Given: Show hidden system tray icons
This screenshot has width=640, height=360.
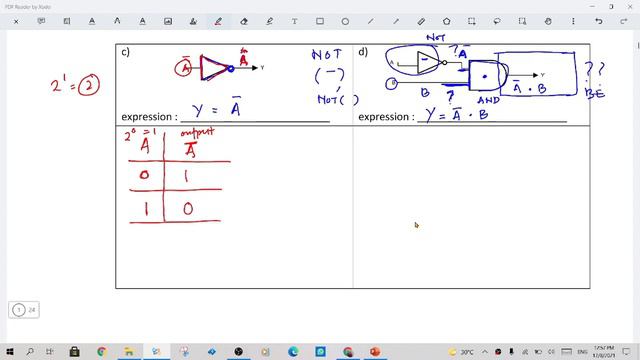Looking at the screenshot, I should click(484, 351).
